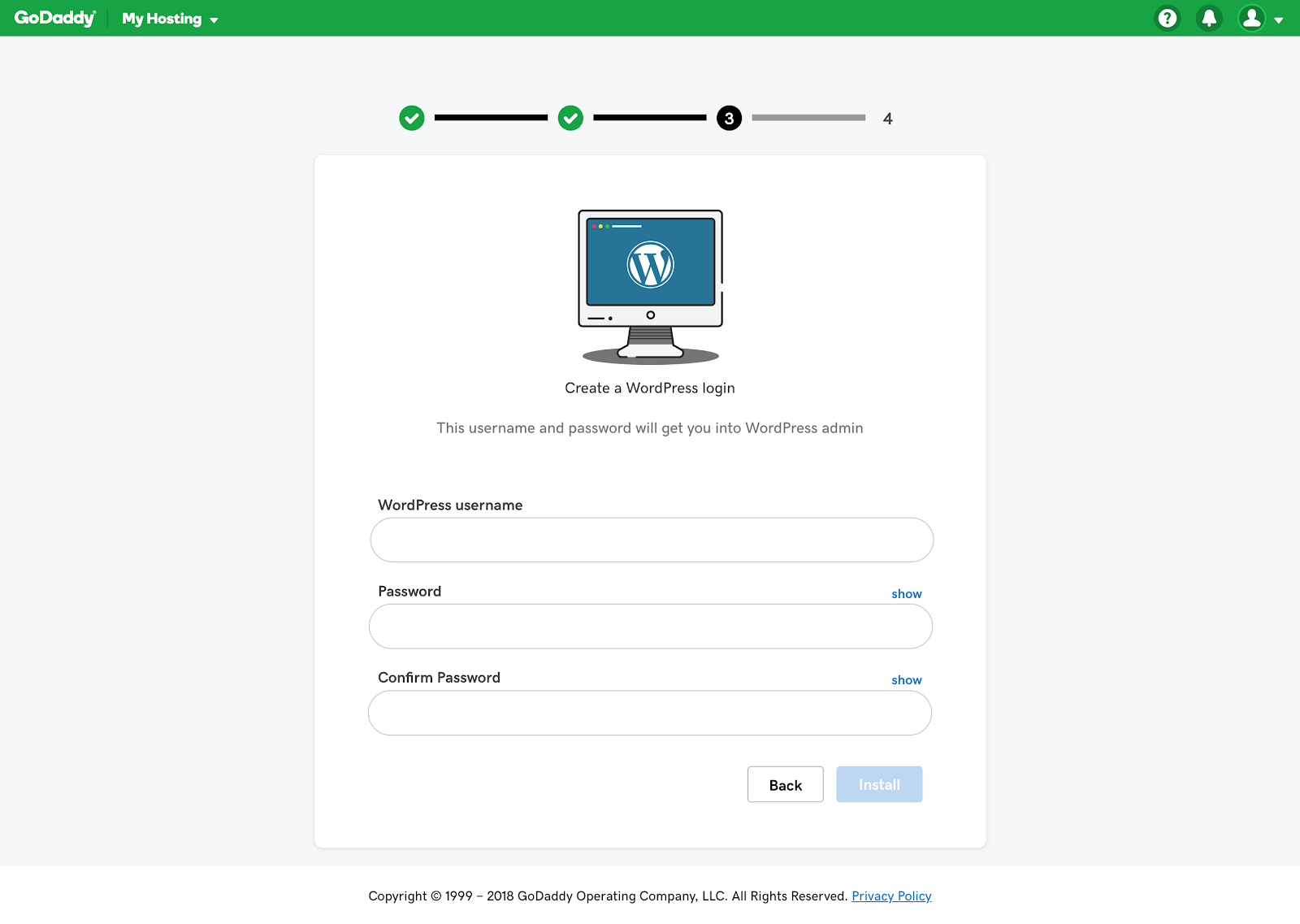Focus the Confirm Password input field
This screenshot has width=1300, height=924.
click(x=650, y=713)
